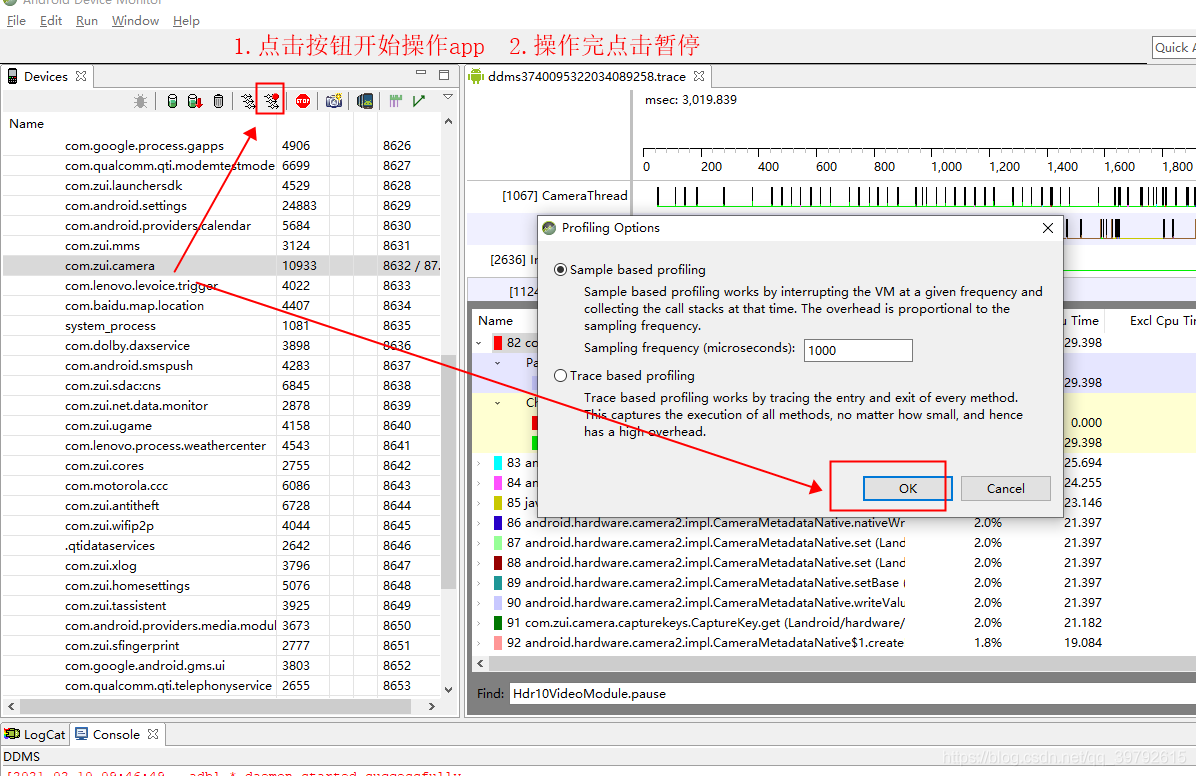Image resolution: width=1196 pixels, height=776 pixels.
Task: Expand row 86 CameraMetadataNative.nativeWr
Action: [479, 523]
